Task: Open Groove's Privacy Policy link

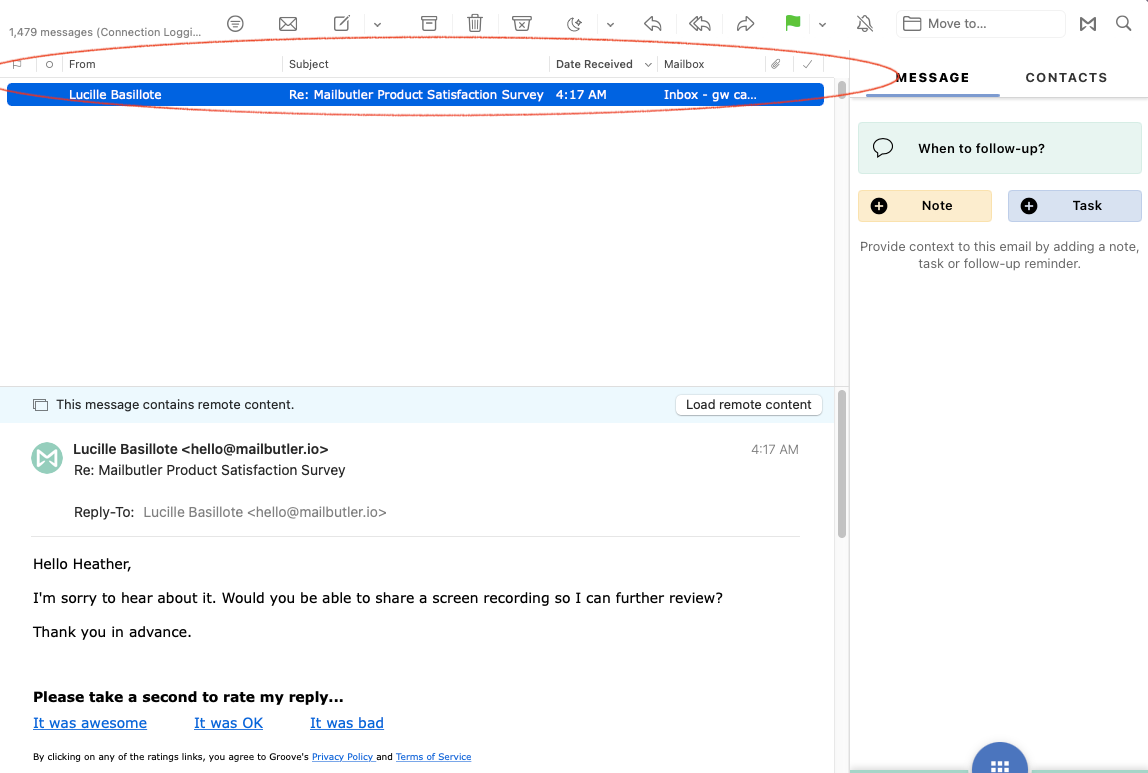Action: [x=343, y=757]
